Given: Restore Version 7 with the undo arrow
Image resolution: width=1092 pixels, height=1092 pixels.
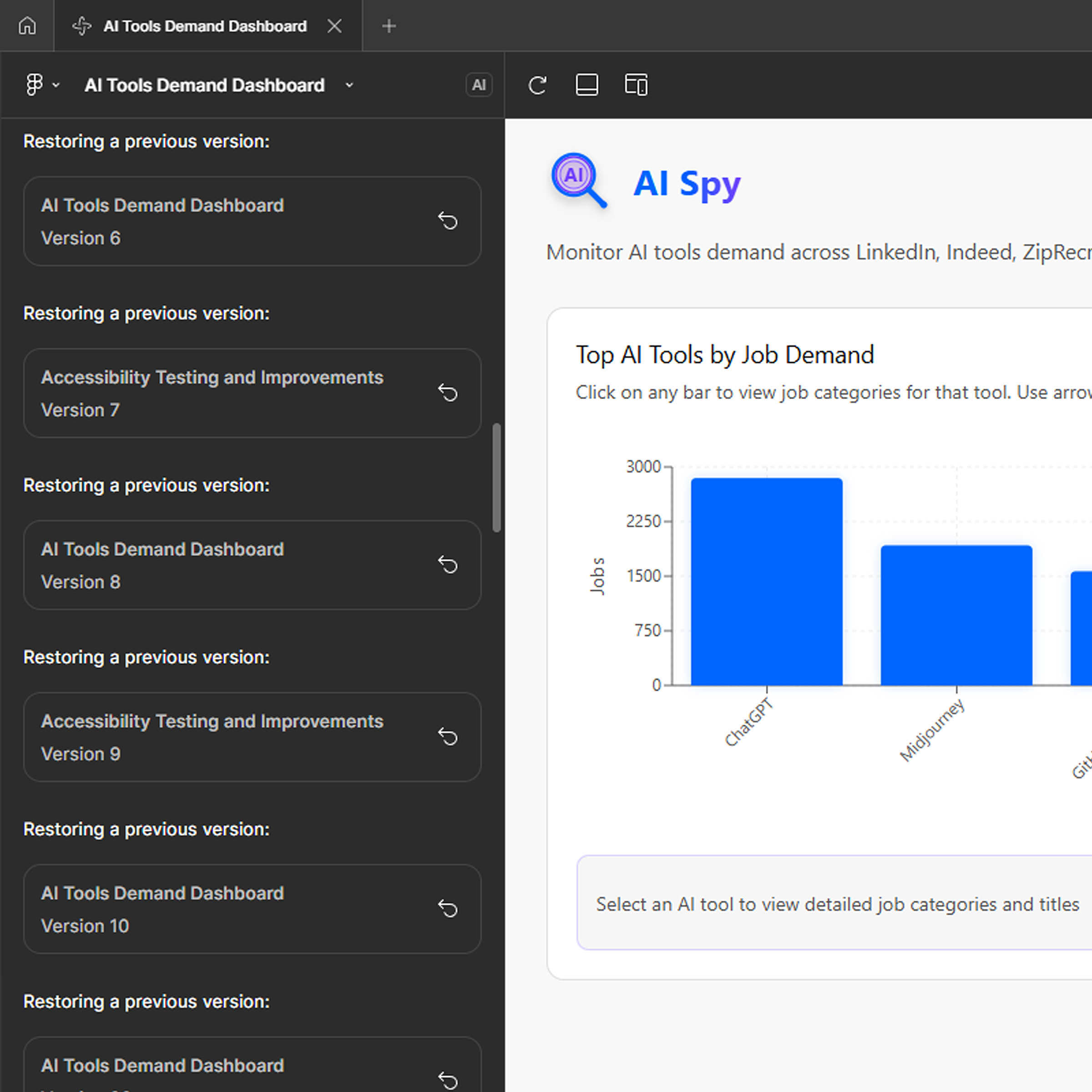Looking at the screenshot, I should [x=448, y=393].
